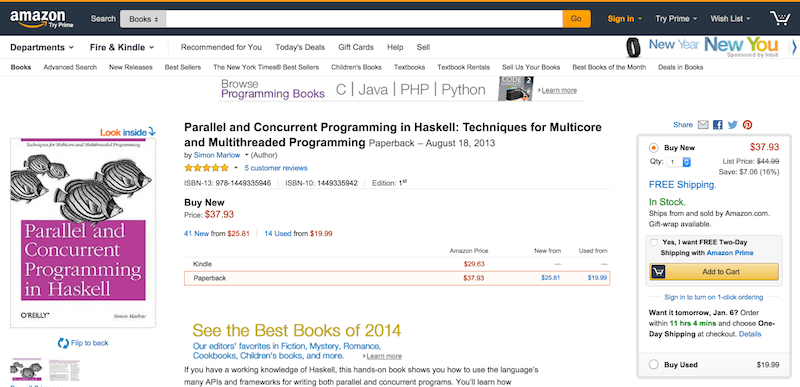Viewport: 800px width, 387px height.
Task: Open One-Day Shipping Details link
Action: pos(749,334)
